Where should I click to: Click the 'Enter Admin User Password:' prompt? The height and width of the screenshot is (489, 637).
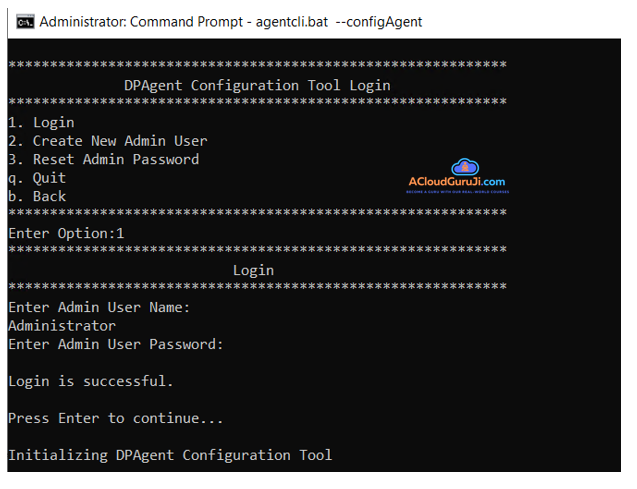coord(115,344)
